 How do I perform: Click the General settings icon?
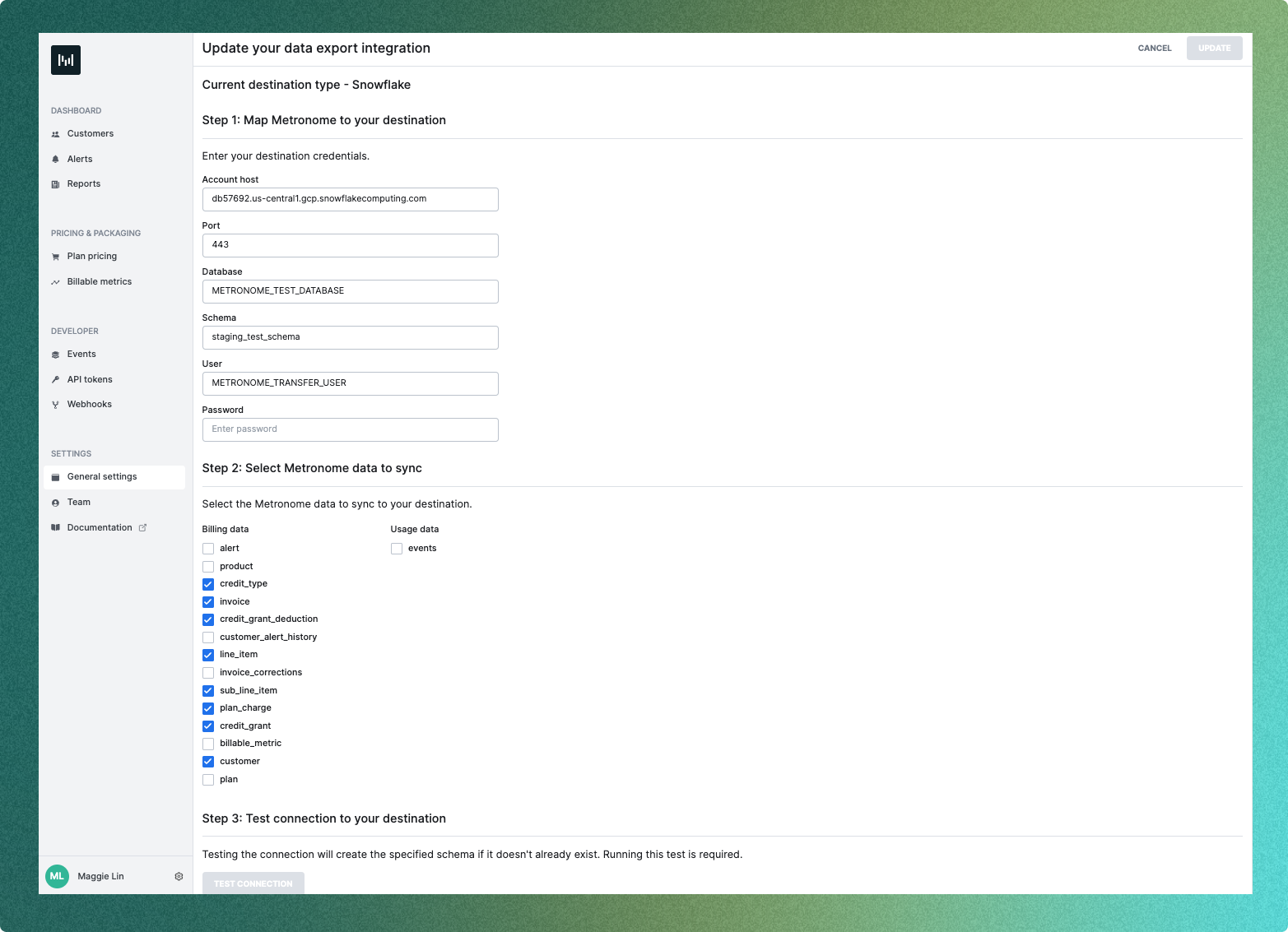pos(55,477)
